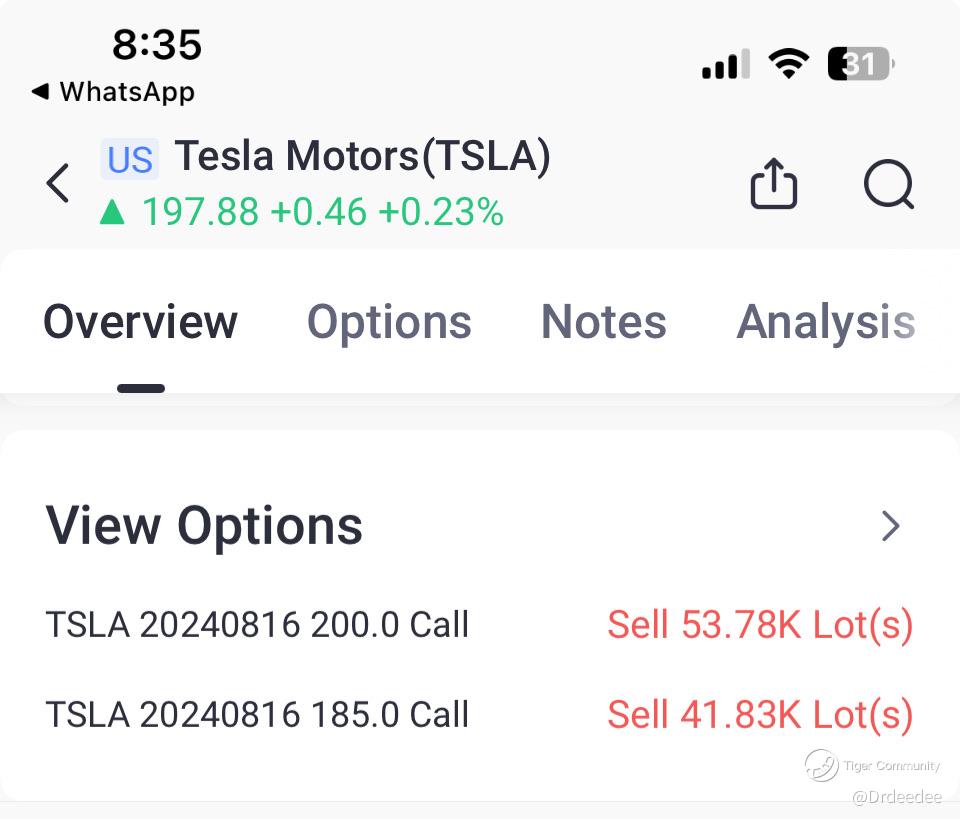
Task: Expand View Options with the right chevron
Action: click(890, 526)
